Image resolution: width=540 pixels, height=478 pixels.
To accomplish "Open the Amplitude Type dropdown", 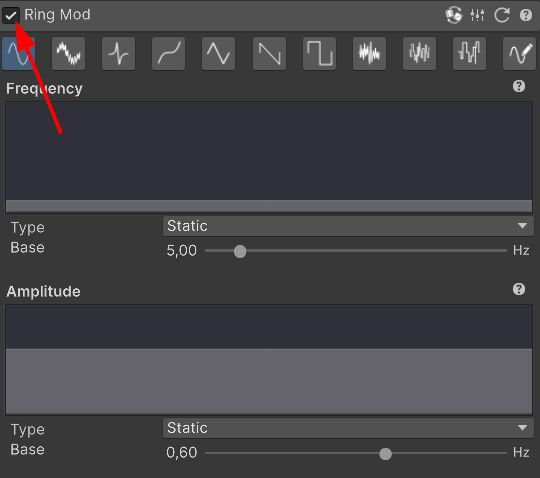I will pyautogui.click(x=348, y=428).
